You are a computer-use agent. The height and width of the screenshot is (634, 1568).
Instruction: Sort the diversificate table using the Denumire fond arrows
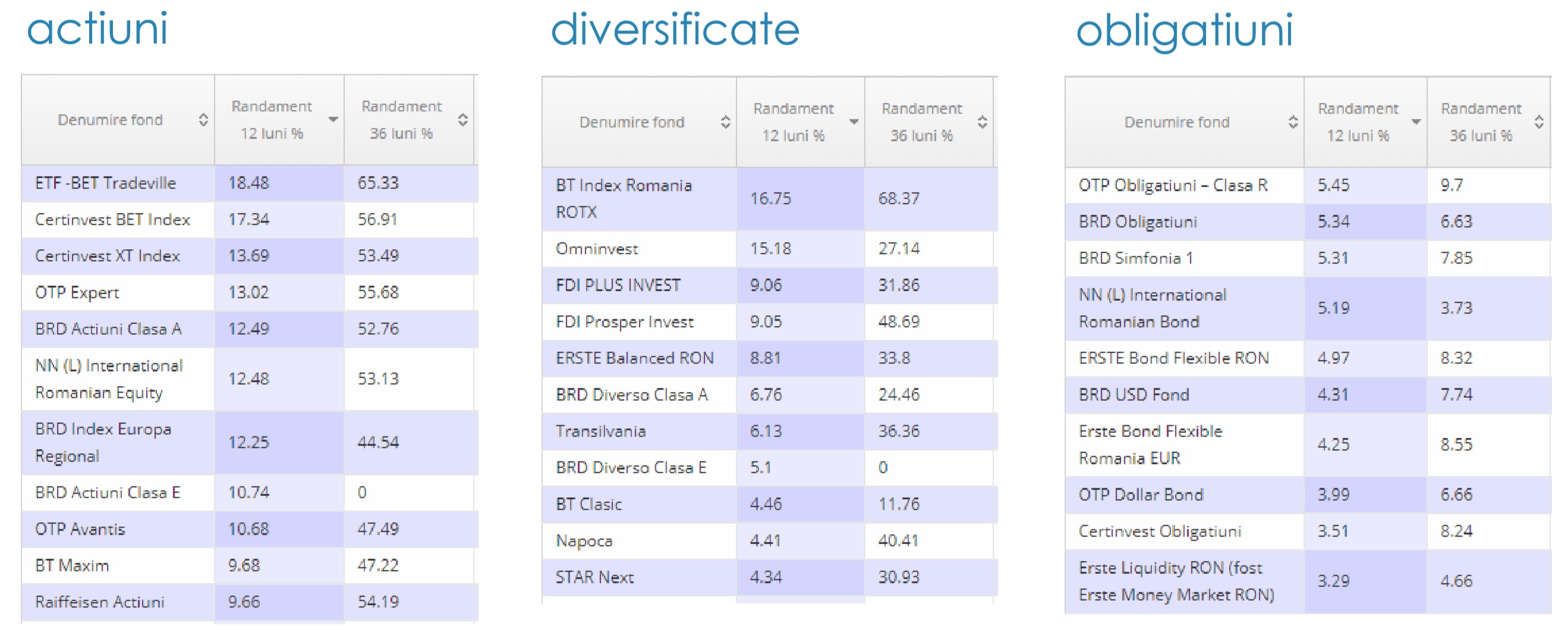pos(725,122)
